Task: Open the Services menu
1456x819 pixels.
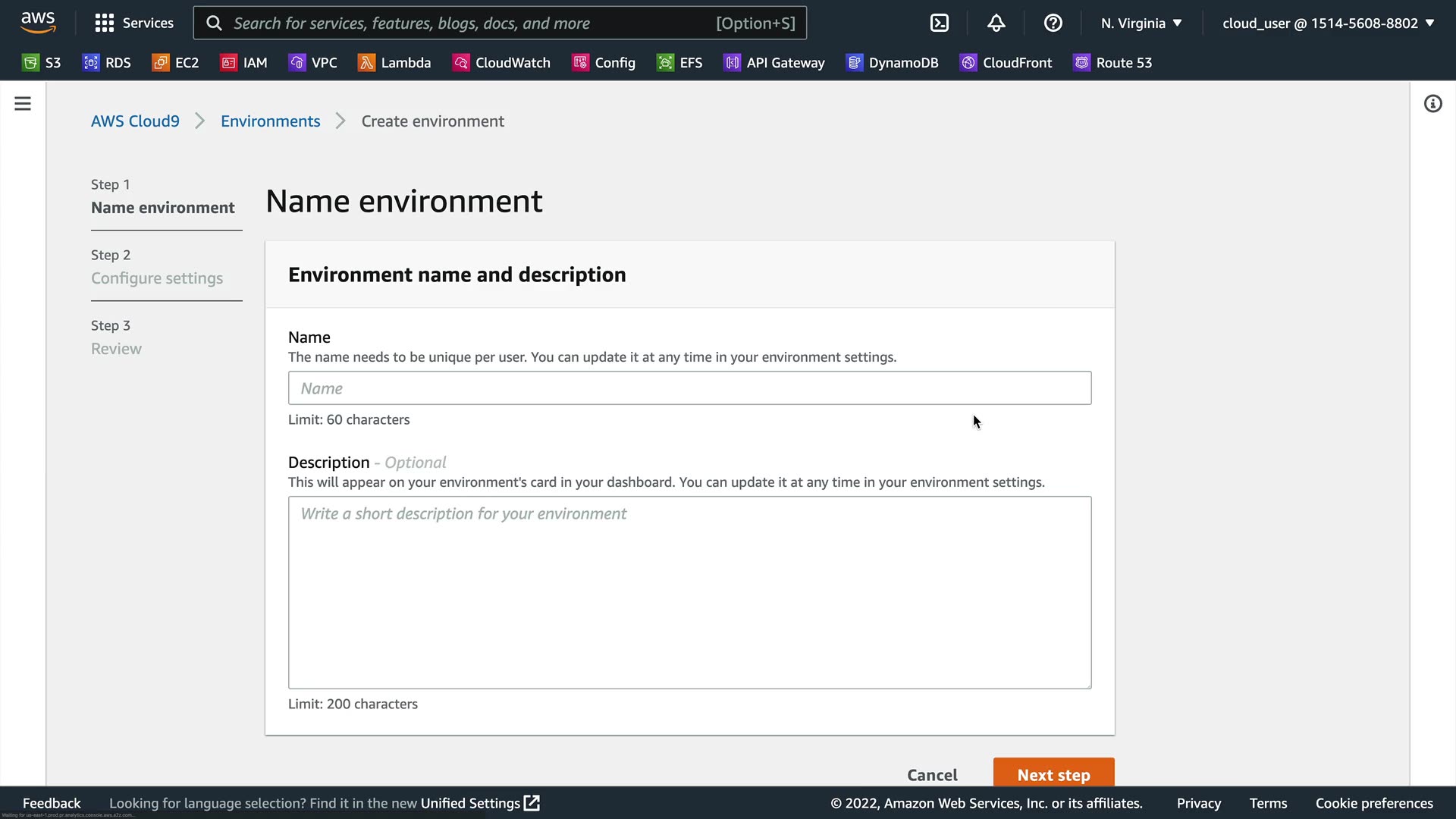Action: 134,23
